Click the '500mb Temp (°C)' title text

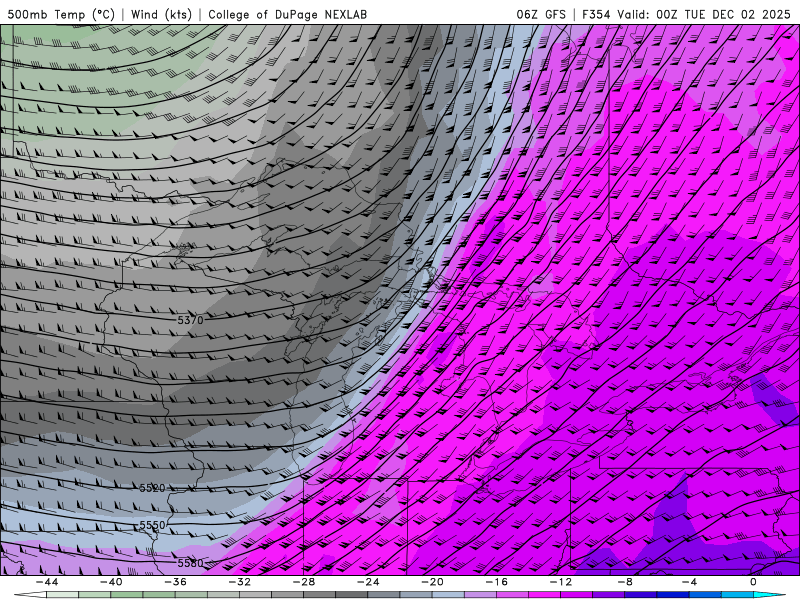(x=62, y=14)
